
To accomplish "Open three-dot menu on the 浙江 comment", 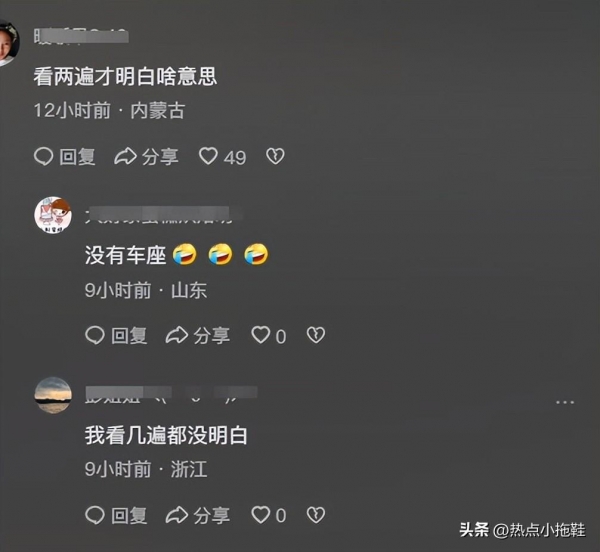I will [565, 402].
